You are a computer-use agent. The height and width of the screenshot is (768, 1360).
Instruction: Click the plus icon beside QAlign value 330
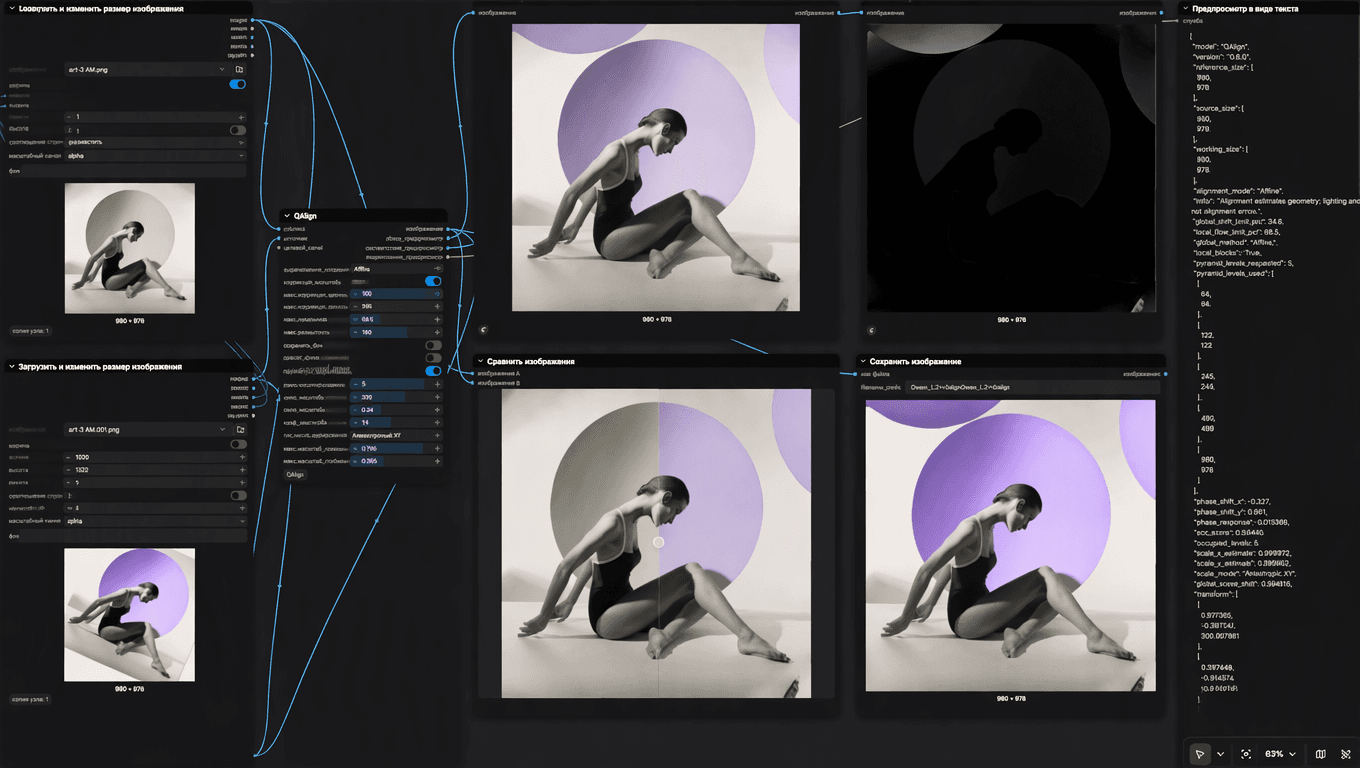(437, 397)
